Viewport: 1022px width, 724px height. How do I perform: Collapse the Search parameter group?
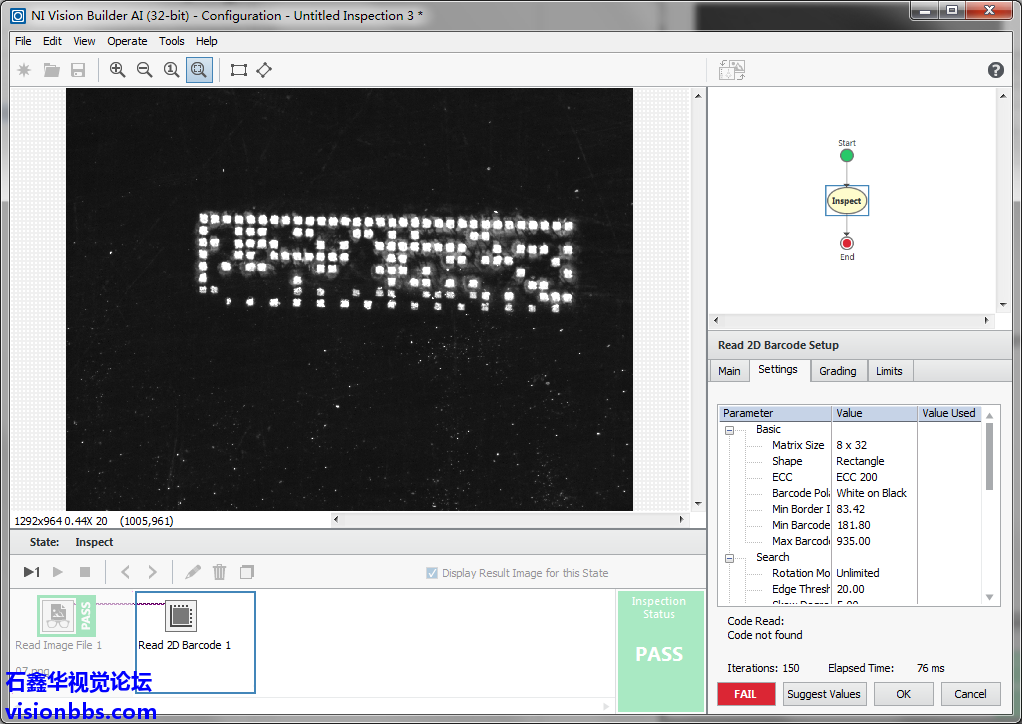729,558
